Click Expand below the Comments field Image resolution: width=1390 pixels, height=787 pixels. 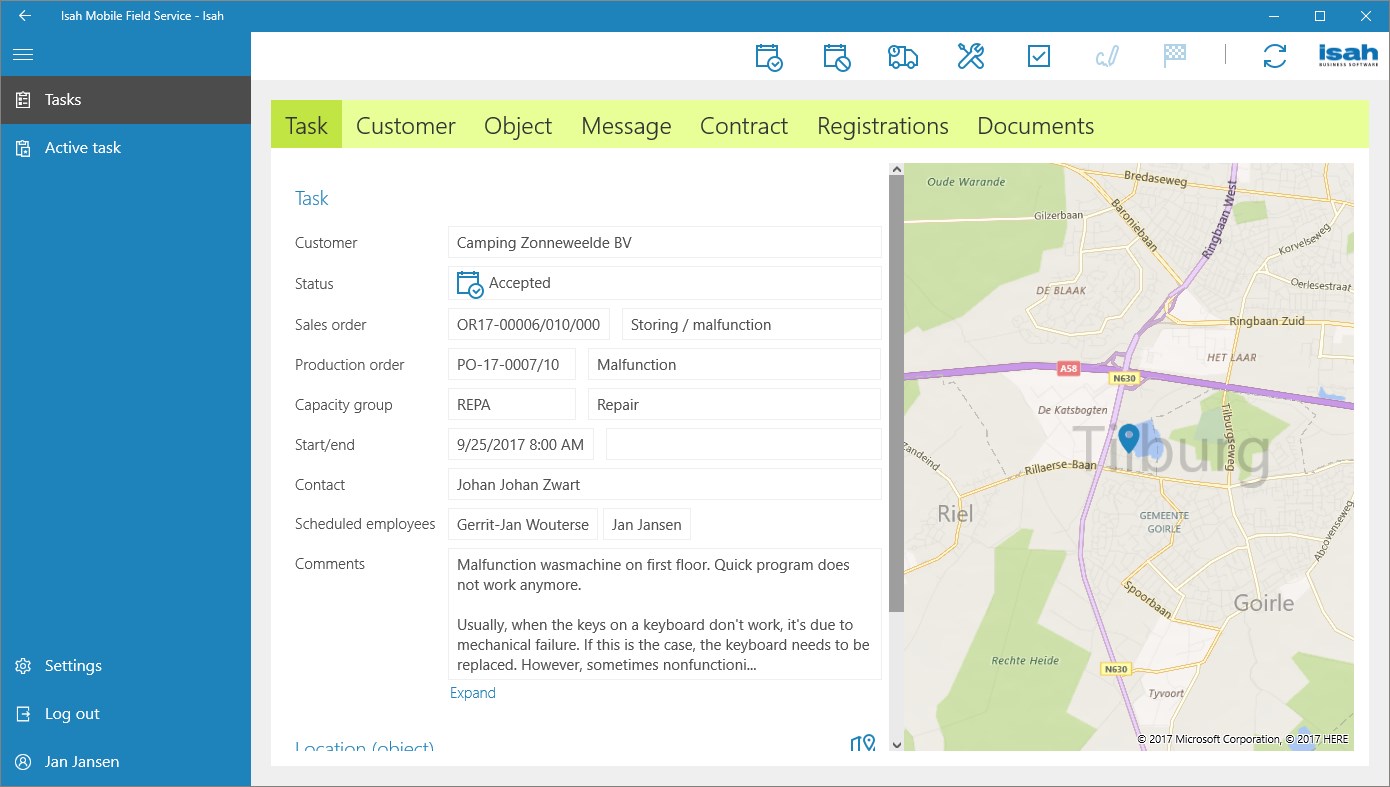click(473, 692)
